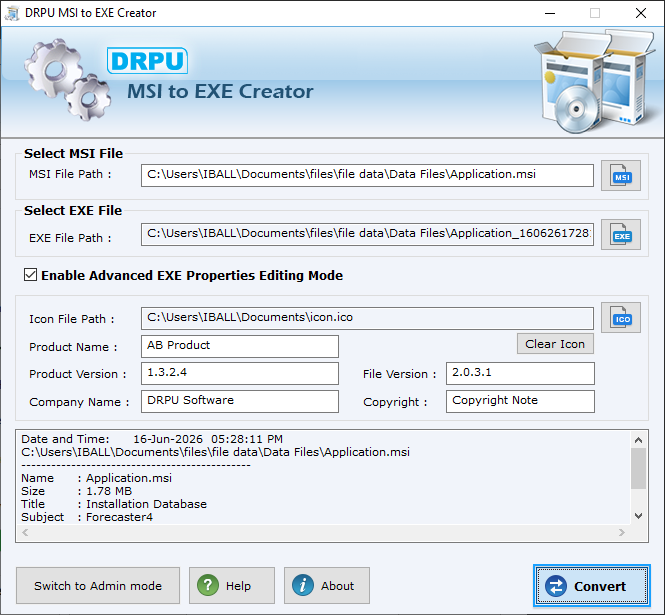Edit the Copyright field
665x615 pixels.
[x=520, y=401]
